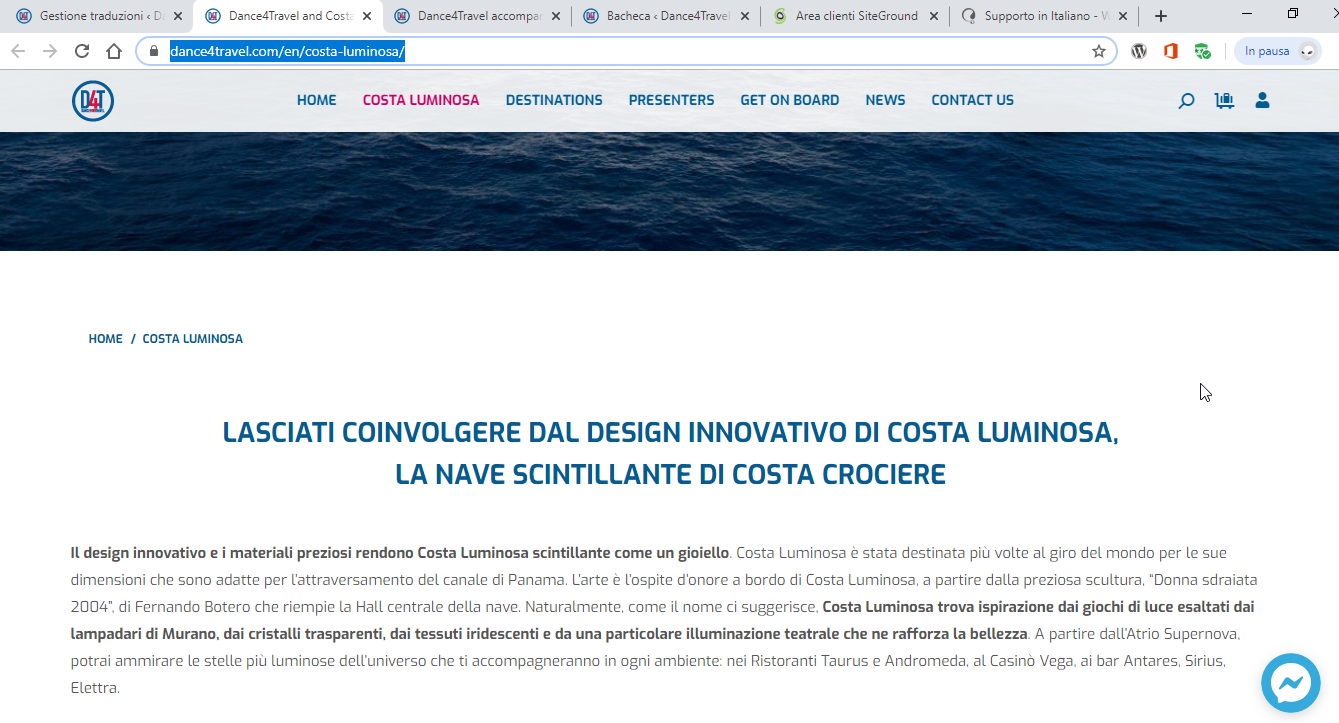The width and height of the screenshot is (1339, 723).
Task: Close the 'Supporto in Italiano' tab
Action: click(x=1123, y=16)
